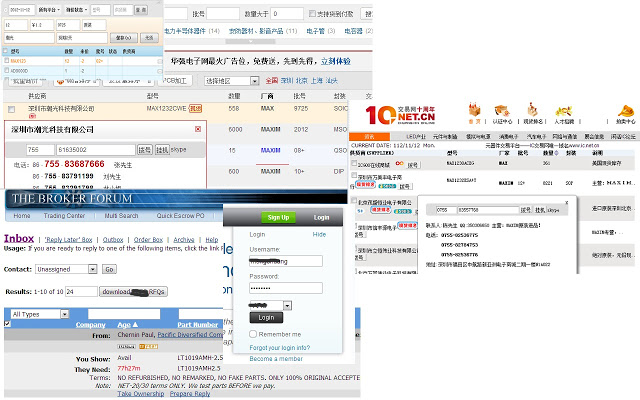Click the sort arrow beside 数量 column on IC.NET.CN
The width and height of the screenshot is (640, 400).
click(x=556, y=153)
